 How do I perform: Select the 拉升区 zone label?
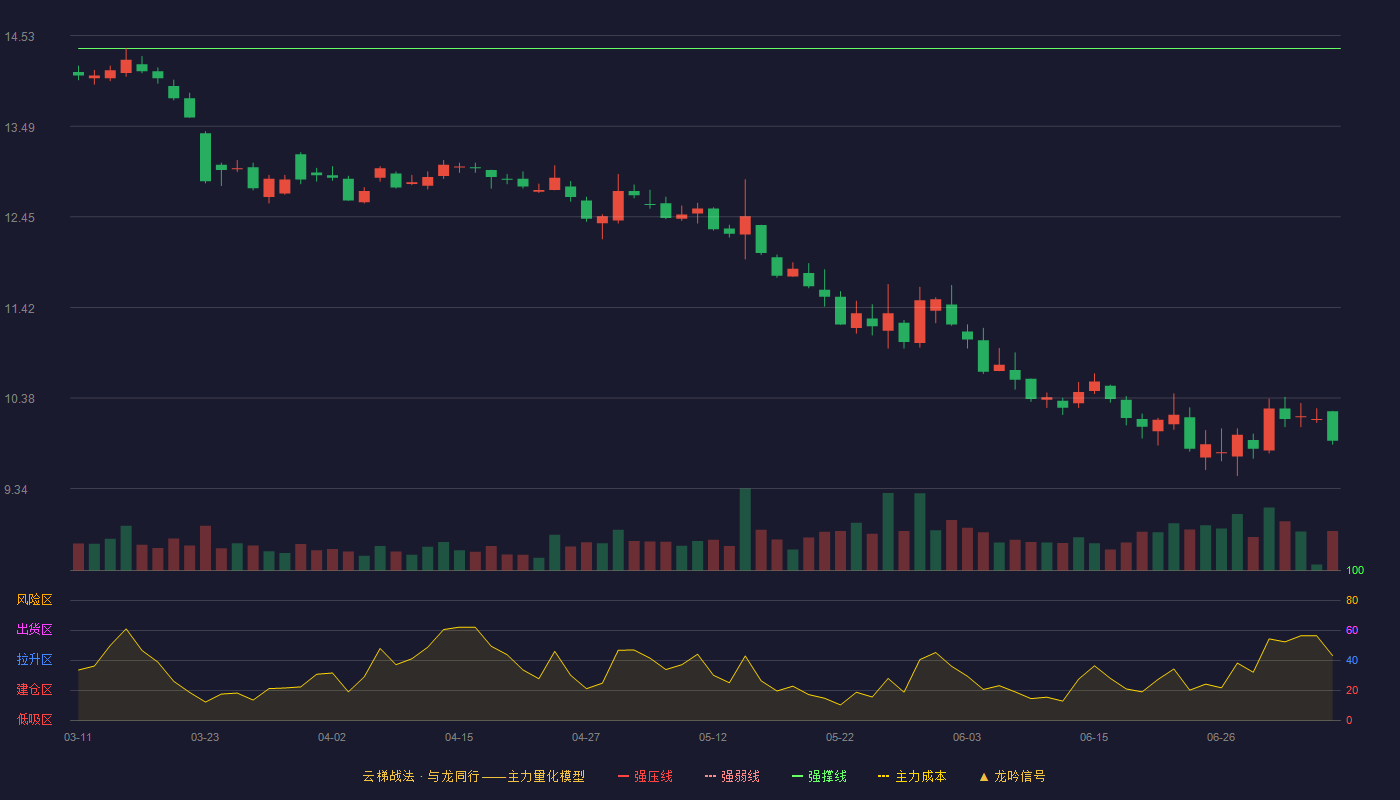(x=34, y=660)
